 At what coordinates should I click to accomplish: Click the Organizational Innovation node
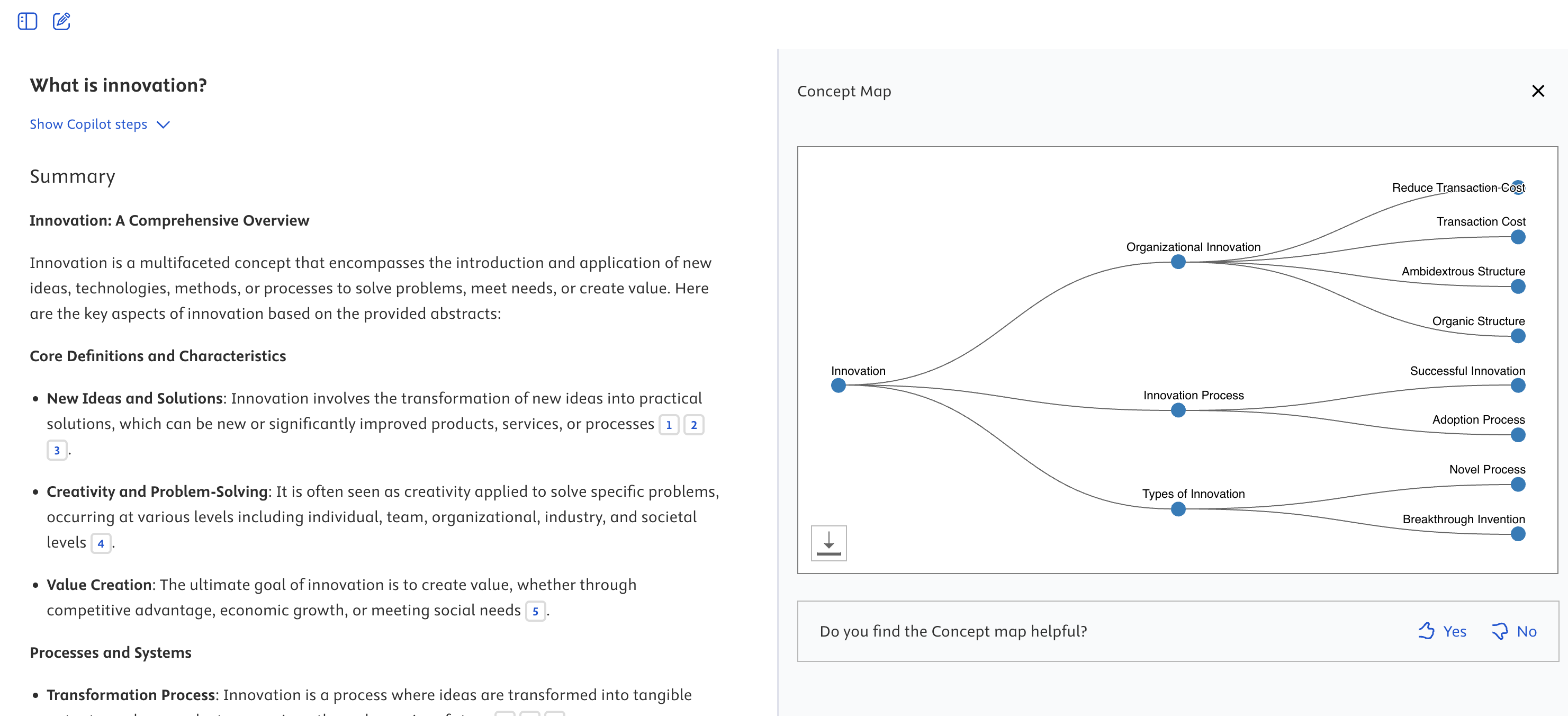1178,262
